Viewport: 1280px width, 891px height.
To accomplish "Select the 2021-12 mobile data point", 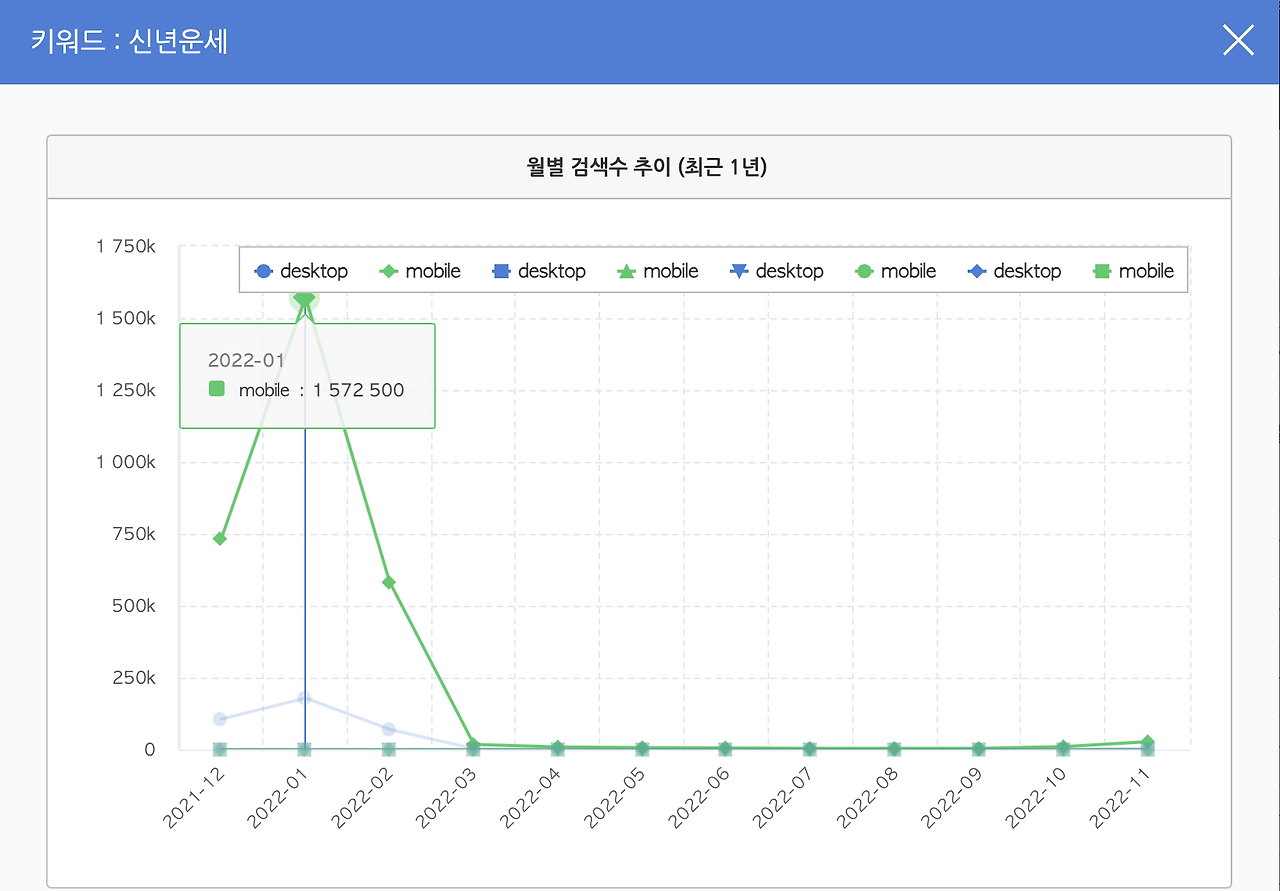I will [x=220, y=537].
